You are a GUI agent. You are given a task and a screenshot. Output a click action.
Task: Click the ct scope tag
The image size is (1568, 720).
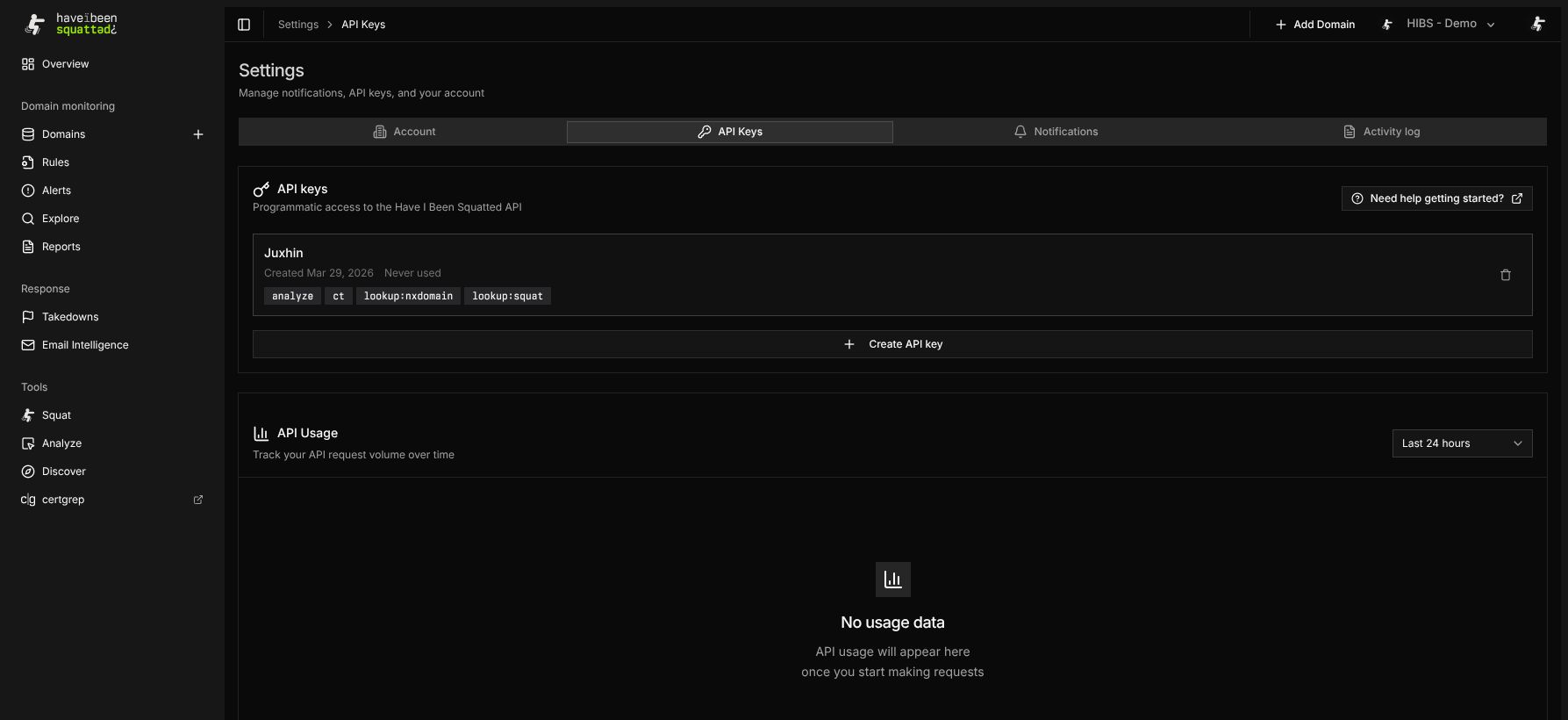339,296
